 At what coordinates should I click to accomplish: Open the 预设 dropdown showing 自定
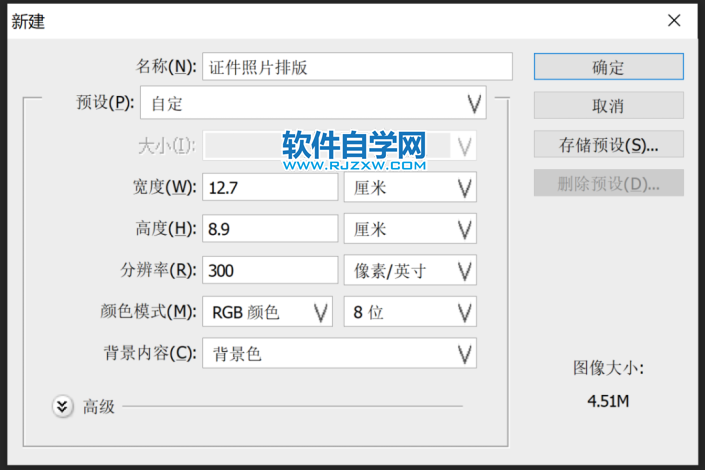pos(313,102)
